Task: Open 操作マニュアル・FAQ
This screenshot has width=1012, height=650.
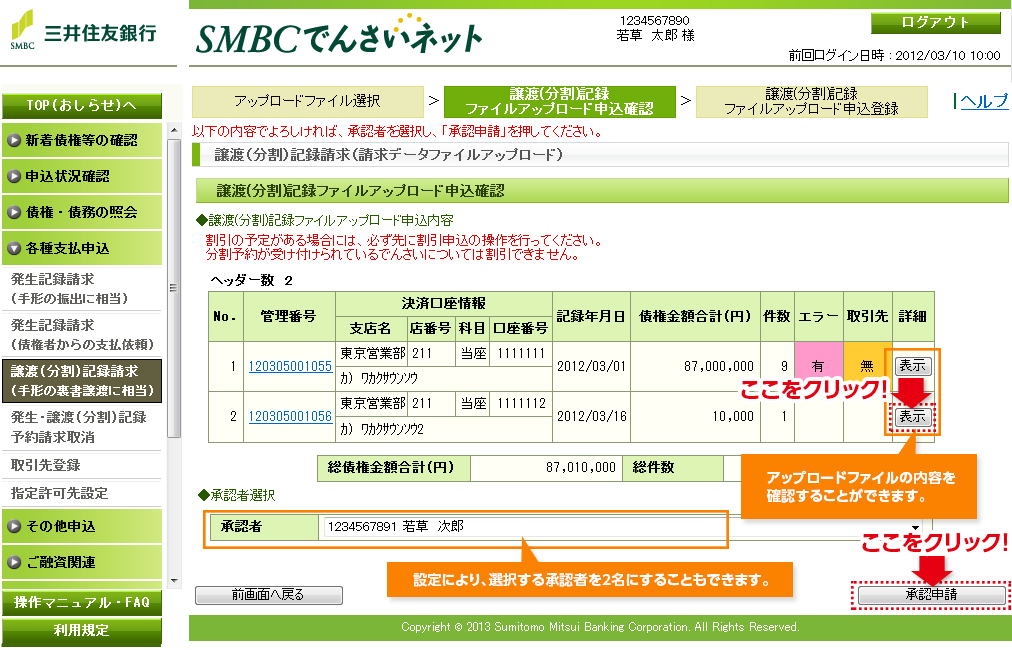Action: (82, 602)
